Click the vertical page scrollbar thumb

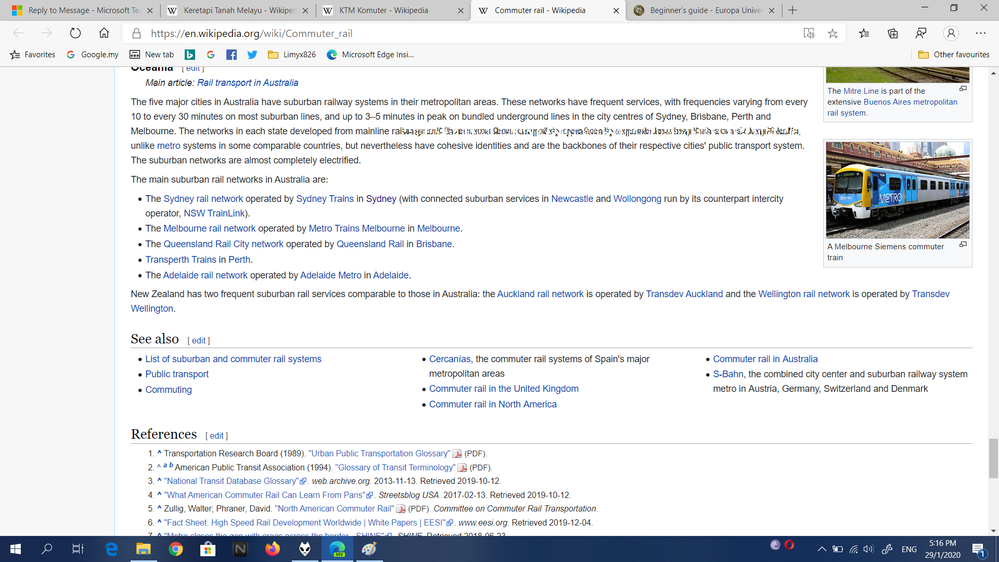(993, 458)
